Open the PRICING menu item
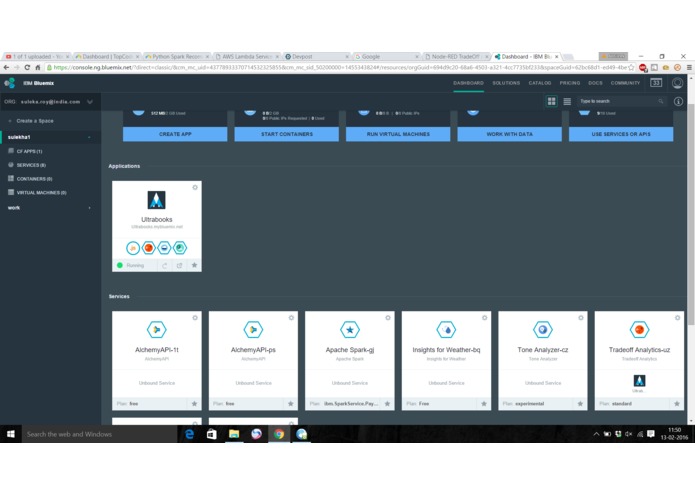Viewport: 695px width, 494px height. click(570, 83)
